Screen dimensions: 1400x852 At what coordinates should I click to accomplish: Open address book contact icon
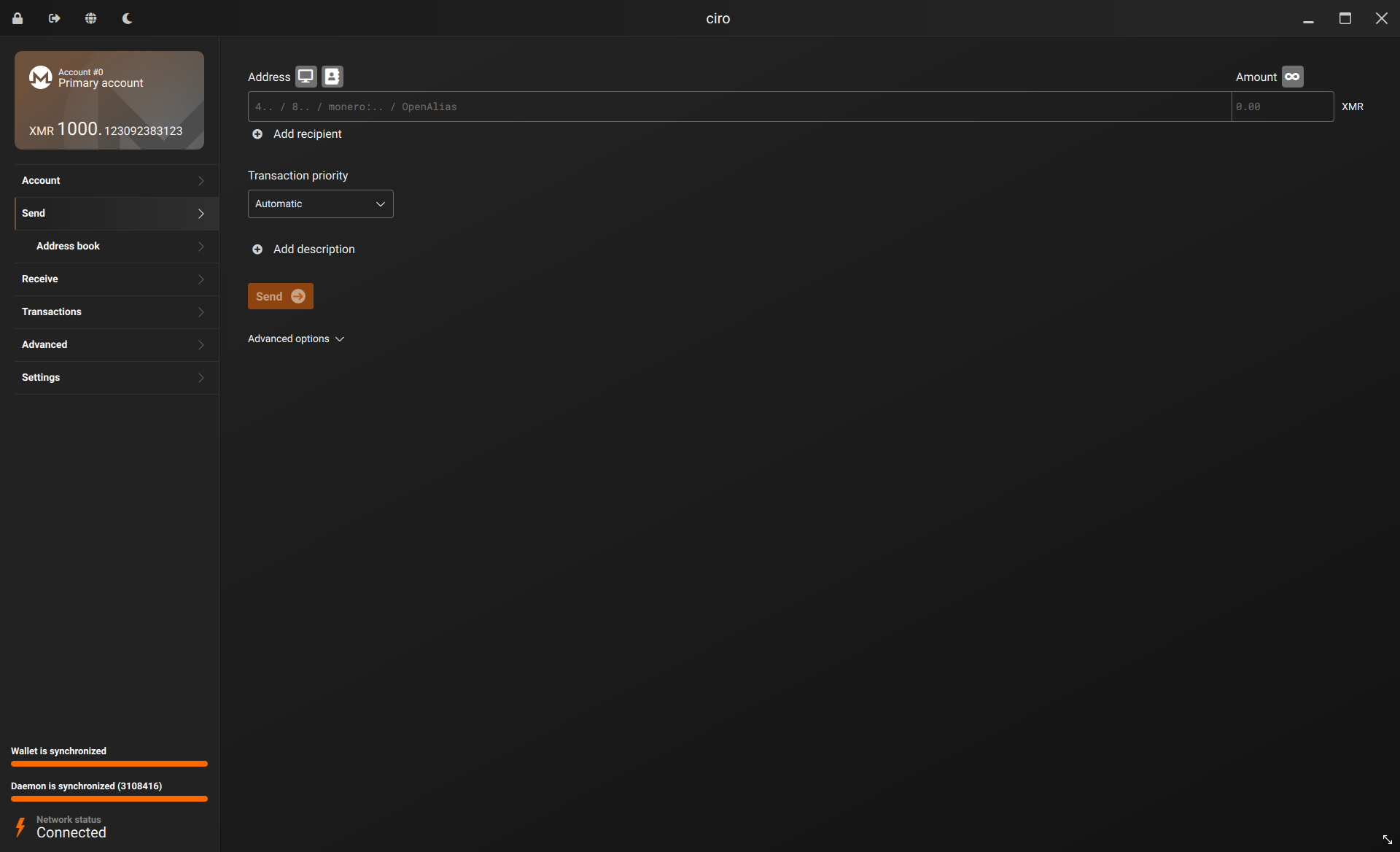coord(332,77)
